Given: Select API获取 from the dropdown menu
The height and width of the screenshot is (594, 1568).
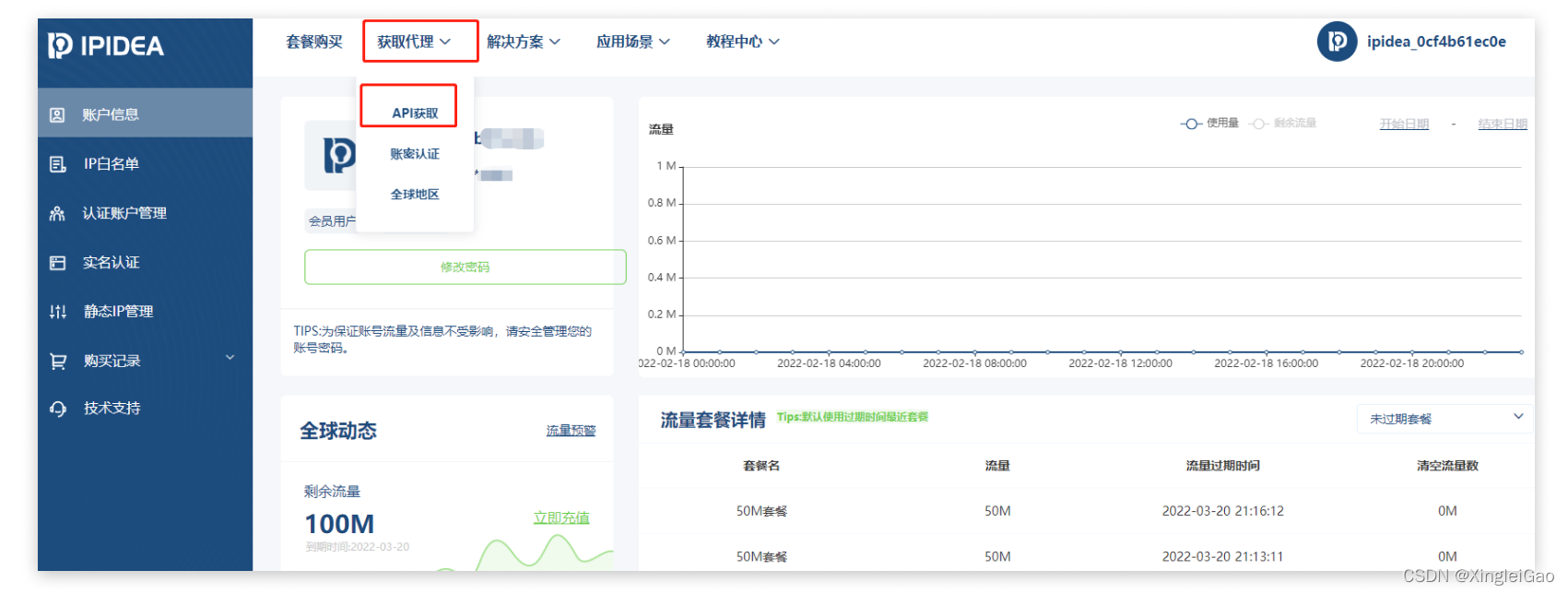Looking at the screenshot, I should tap(415, 113).
